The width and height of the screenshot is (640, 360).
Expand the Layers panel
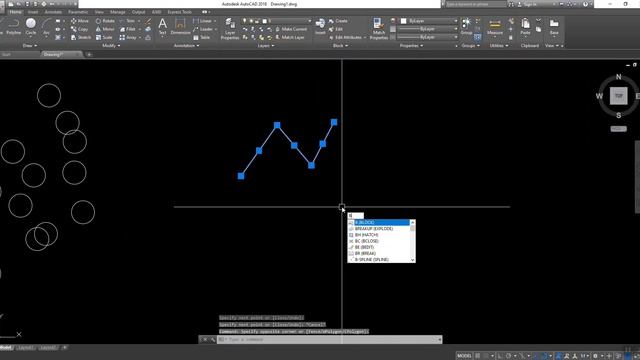tap(266, 46)
